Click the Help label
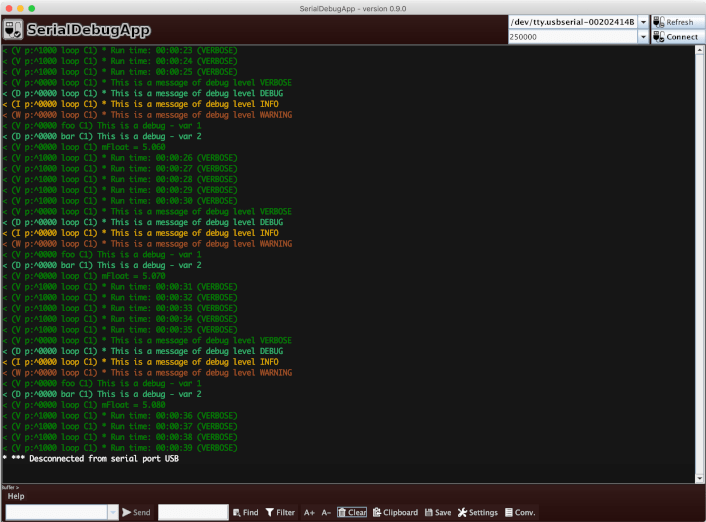 click(x=16, y=496)
